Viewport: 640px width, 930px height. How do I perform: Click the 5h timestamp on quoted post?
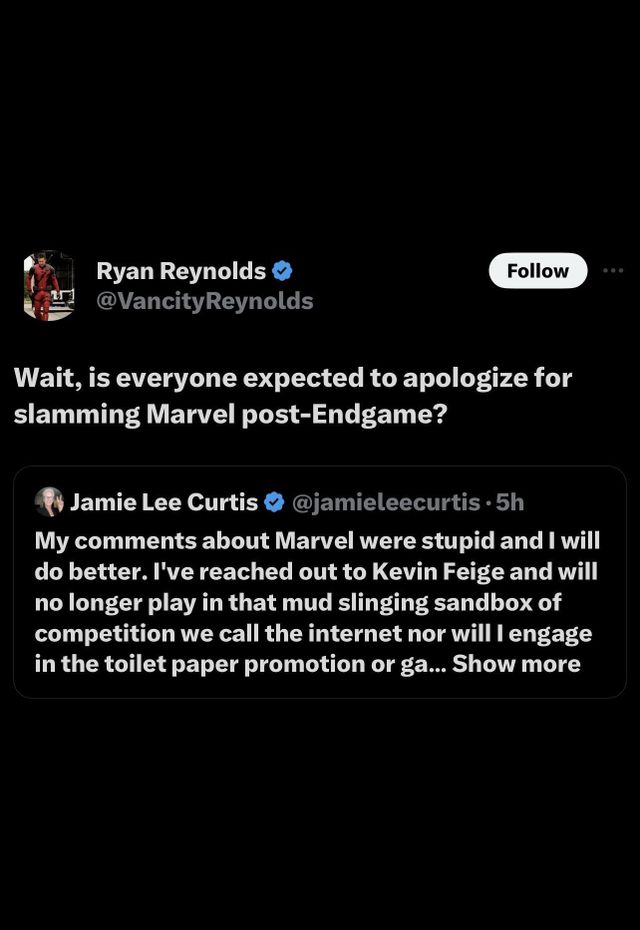509,502
